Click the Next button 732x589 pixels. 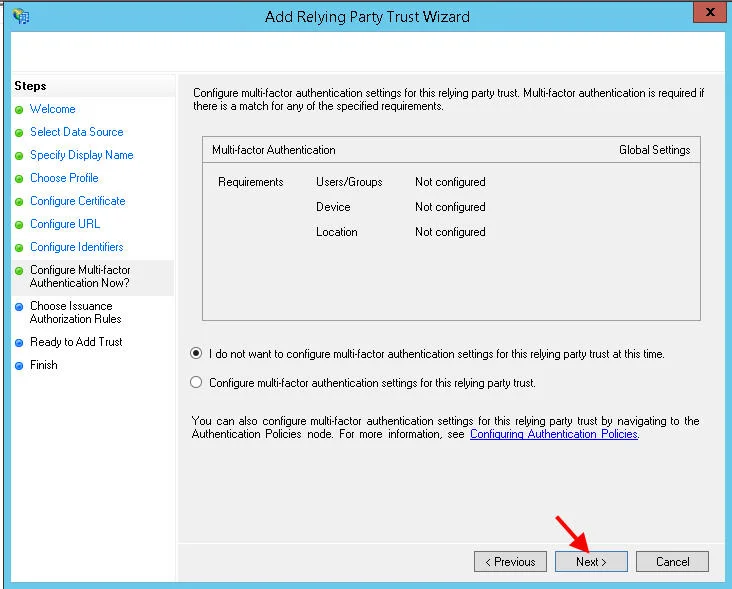pyautogui.click(x=591, y=561)
